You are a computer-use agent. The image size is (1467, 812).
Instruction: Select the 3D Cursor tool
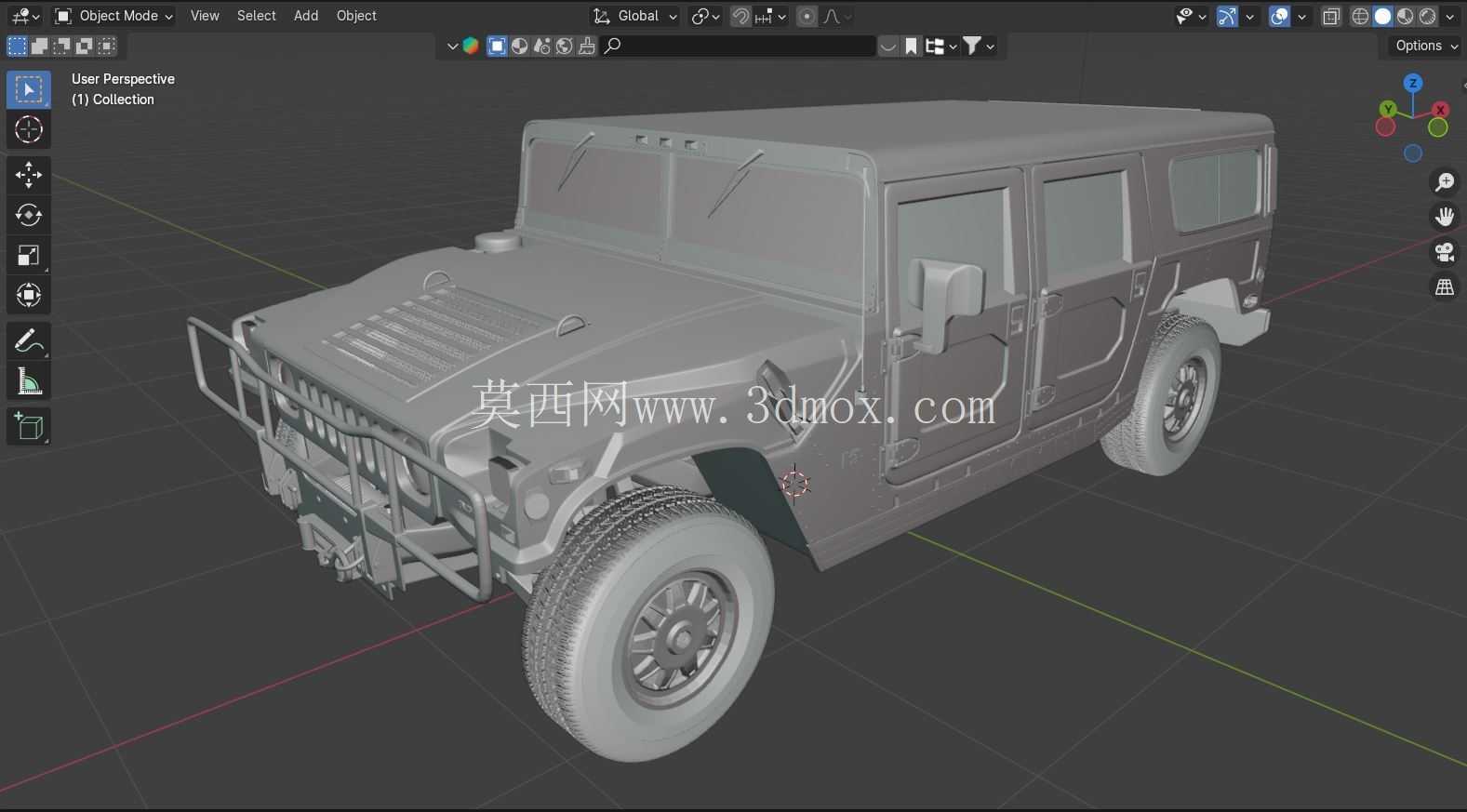coord(29,129)
